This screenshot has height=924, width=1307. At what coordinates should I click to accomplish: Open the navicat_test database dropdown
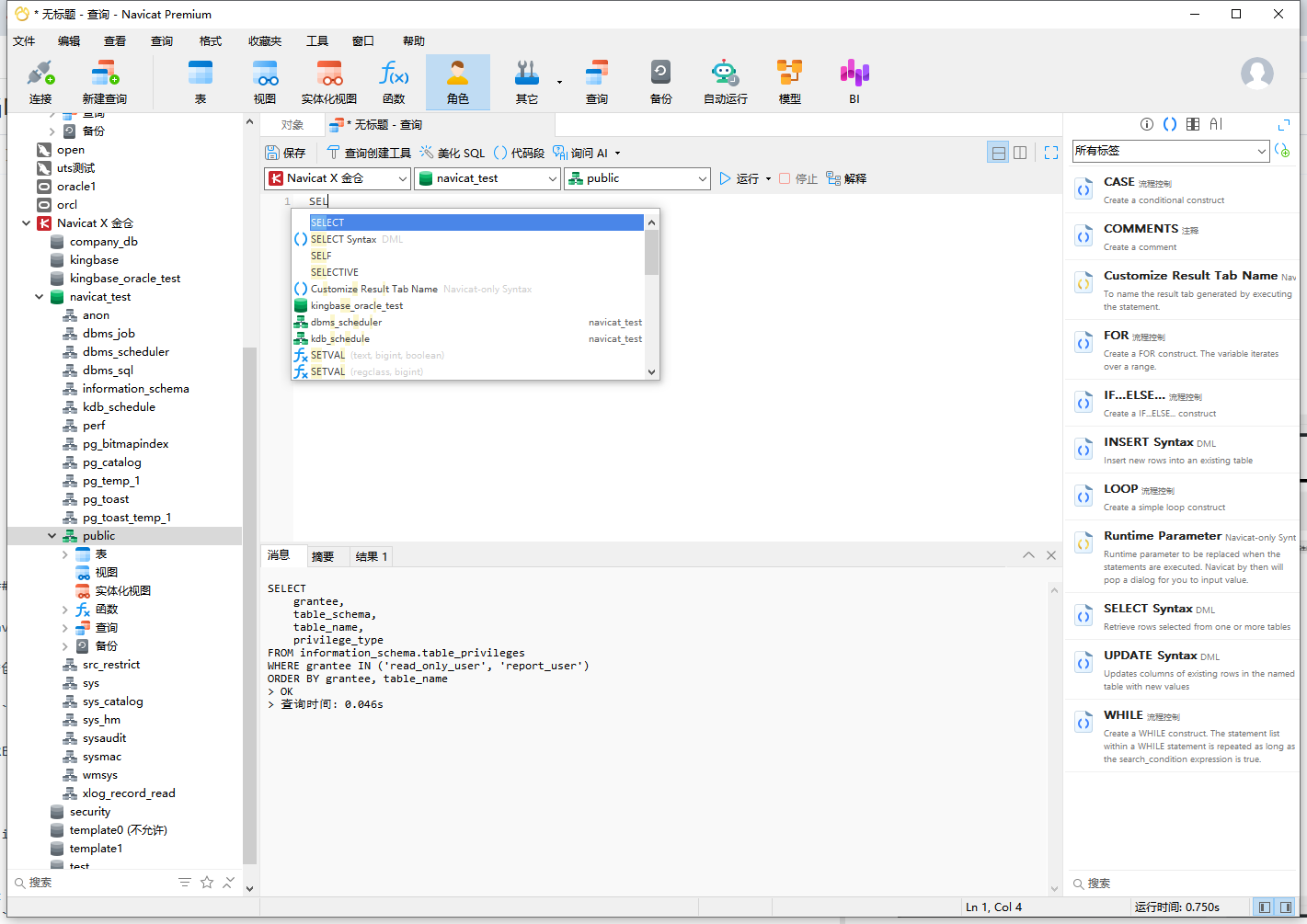click(x=487, y=178)
